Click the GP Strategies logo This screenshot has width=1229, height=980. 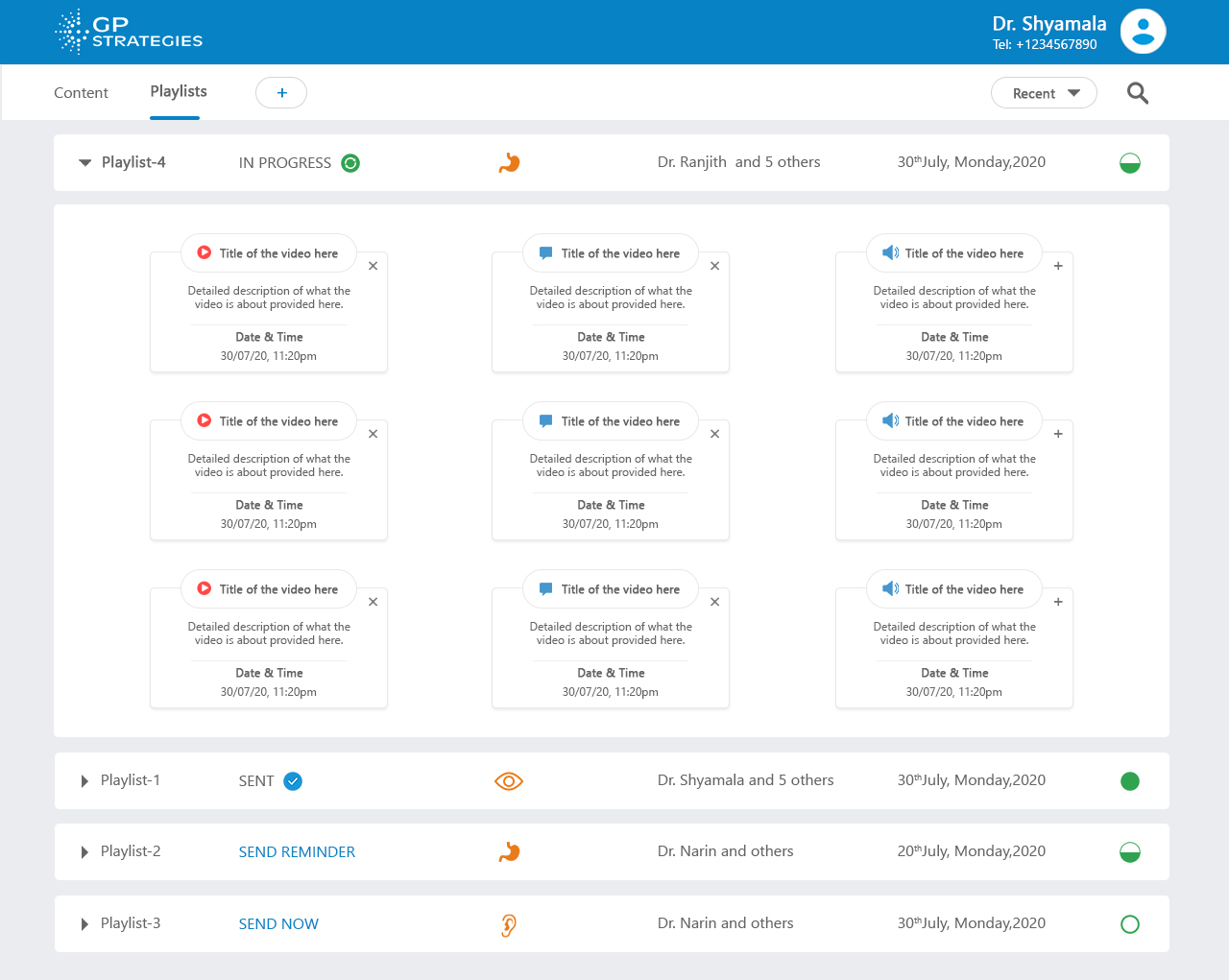tap(129, 32)
